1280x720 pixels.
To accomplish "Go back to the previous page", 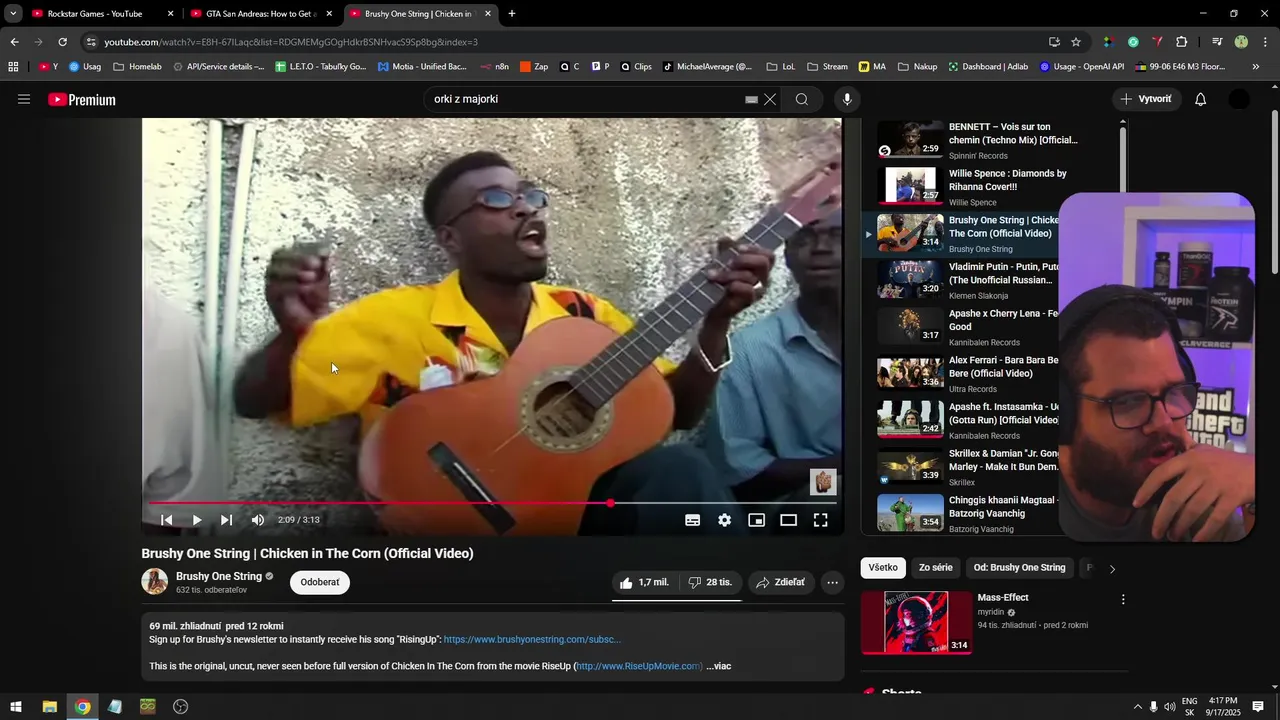I will (x=14, y=42).
